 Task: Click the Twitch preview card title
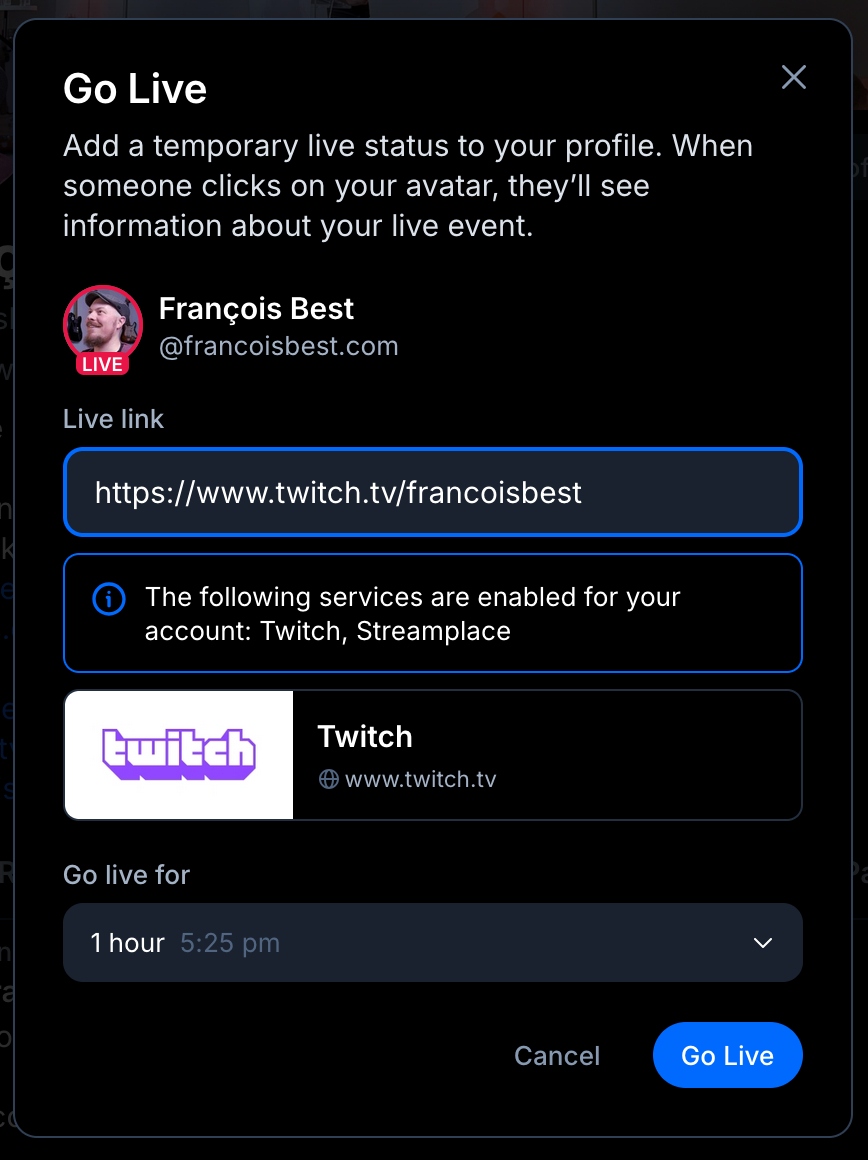[365, 737]
